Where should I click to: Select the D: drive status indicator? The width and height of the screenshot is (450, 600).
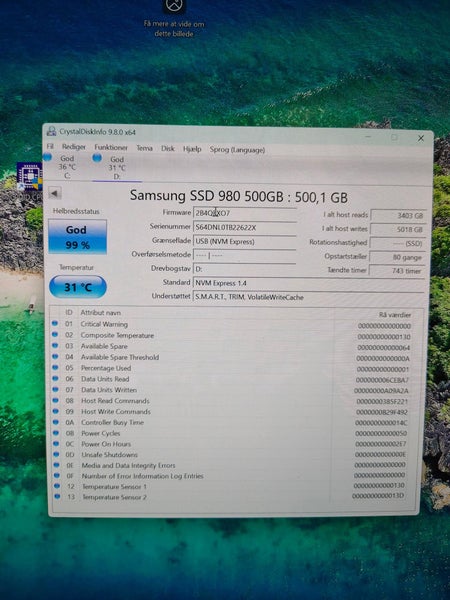point(116,167)
